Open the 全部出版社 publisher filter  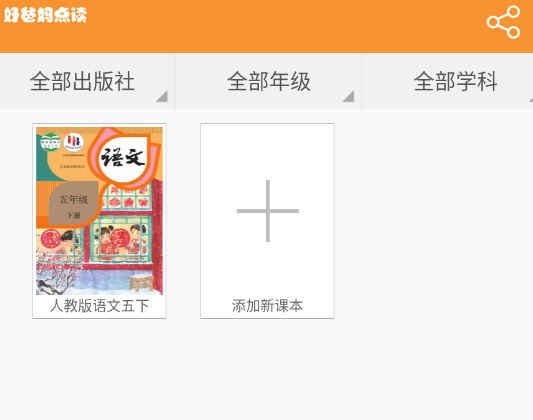coord(87,82)
